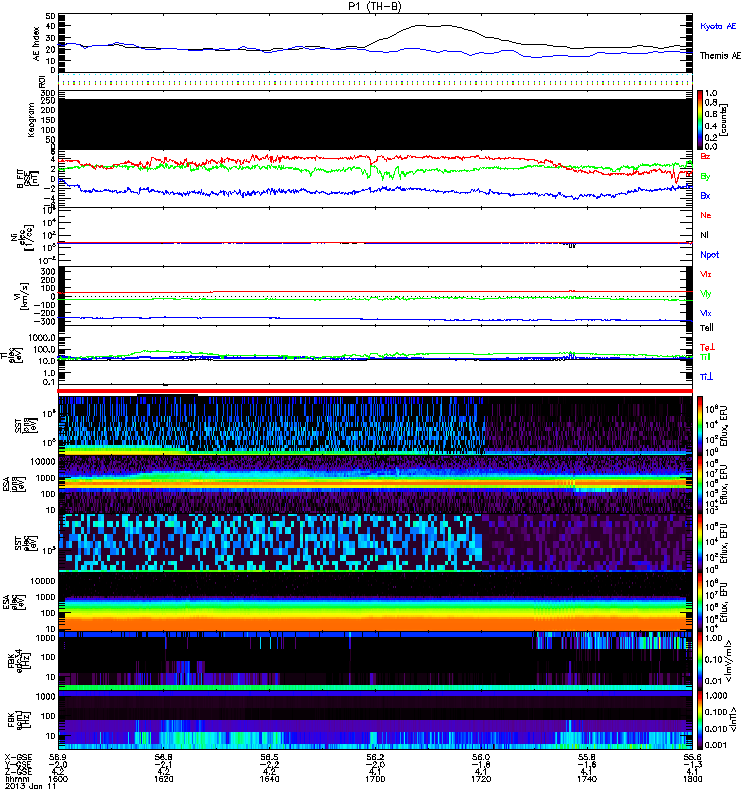The height and width of the screenshot is (800, 750).
Task: Click the SST ion Eflux color bar
Action: click(700, 425)
